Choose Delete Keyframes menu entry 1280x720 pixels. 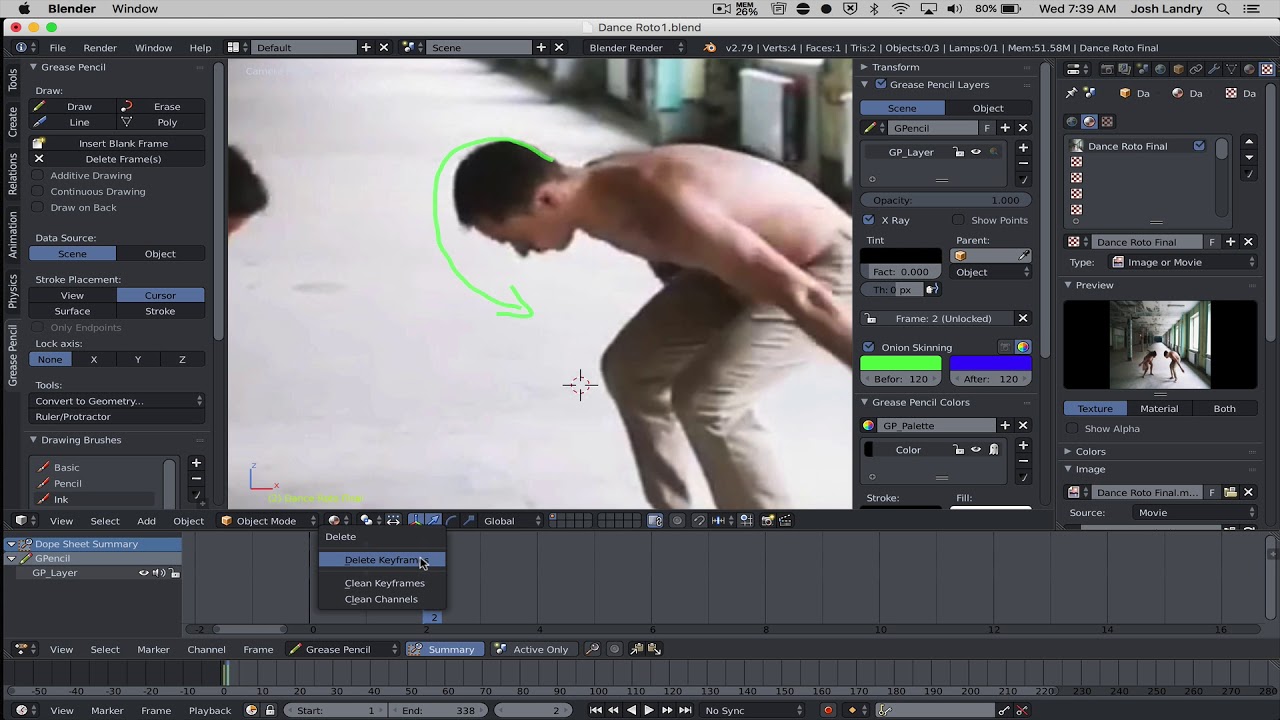point(382,560)
